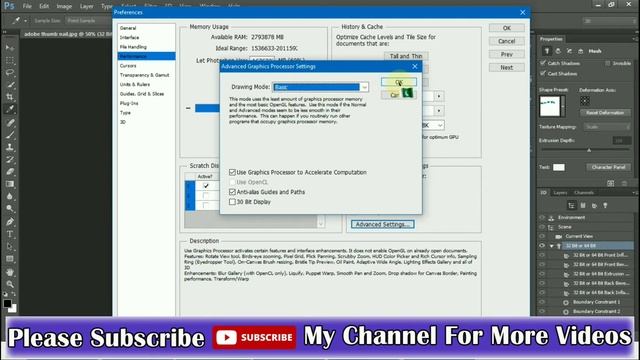Switch to the Layers tab
The width and height of the screenshot is (640, 360).
[x=560, y=193]
